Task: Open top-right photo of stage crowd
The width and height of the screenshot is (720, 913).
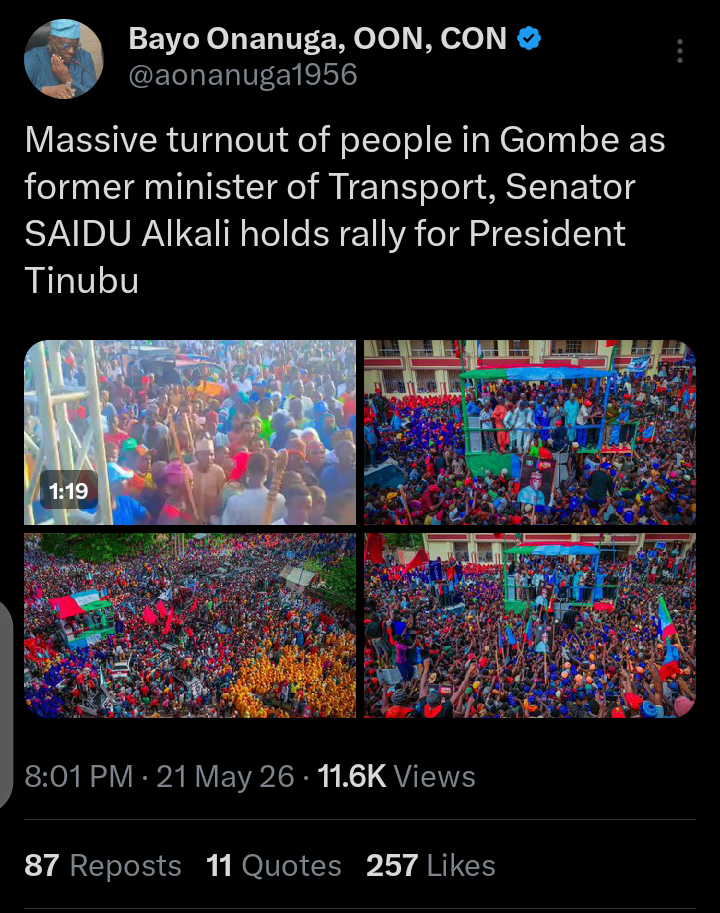Action: click(x=530, y=432)
